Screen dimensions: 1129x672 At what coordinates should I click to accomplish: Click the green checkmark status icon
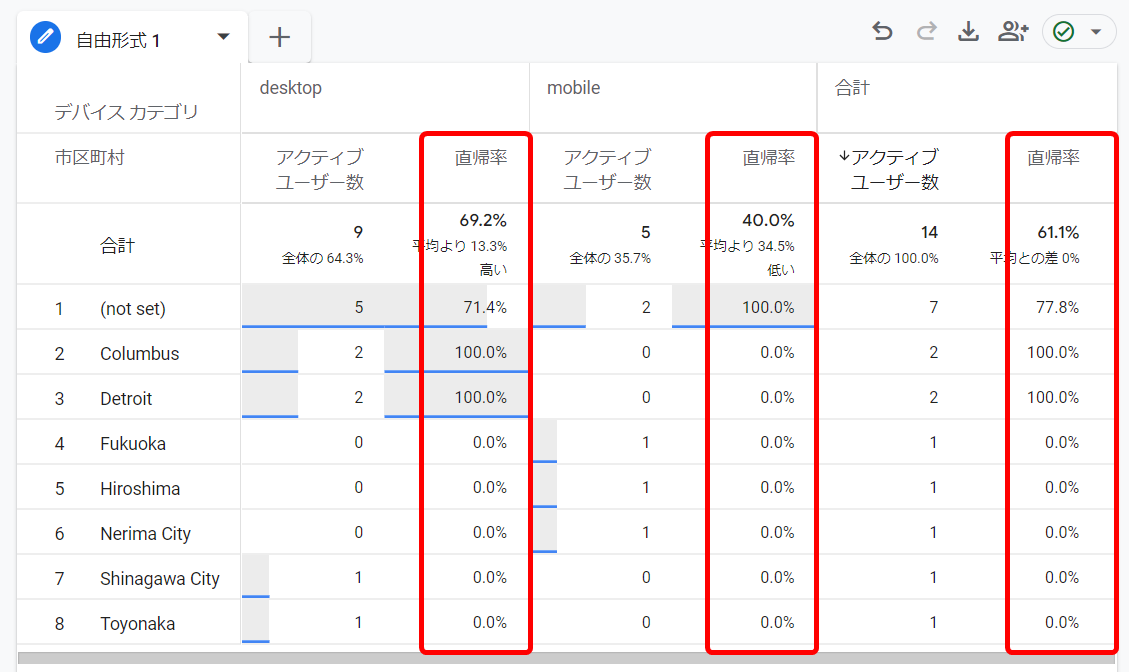(1064, 32)
